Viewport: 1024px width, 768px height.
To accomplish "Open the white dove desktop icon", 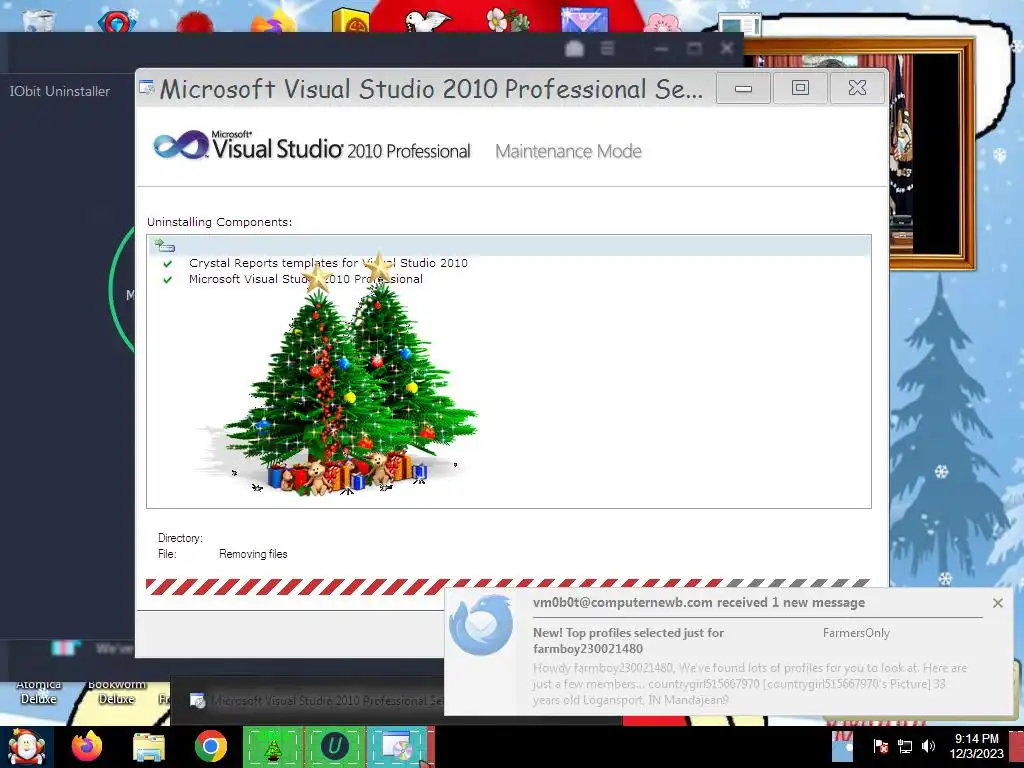I will coord(428,20).
